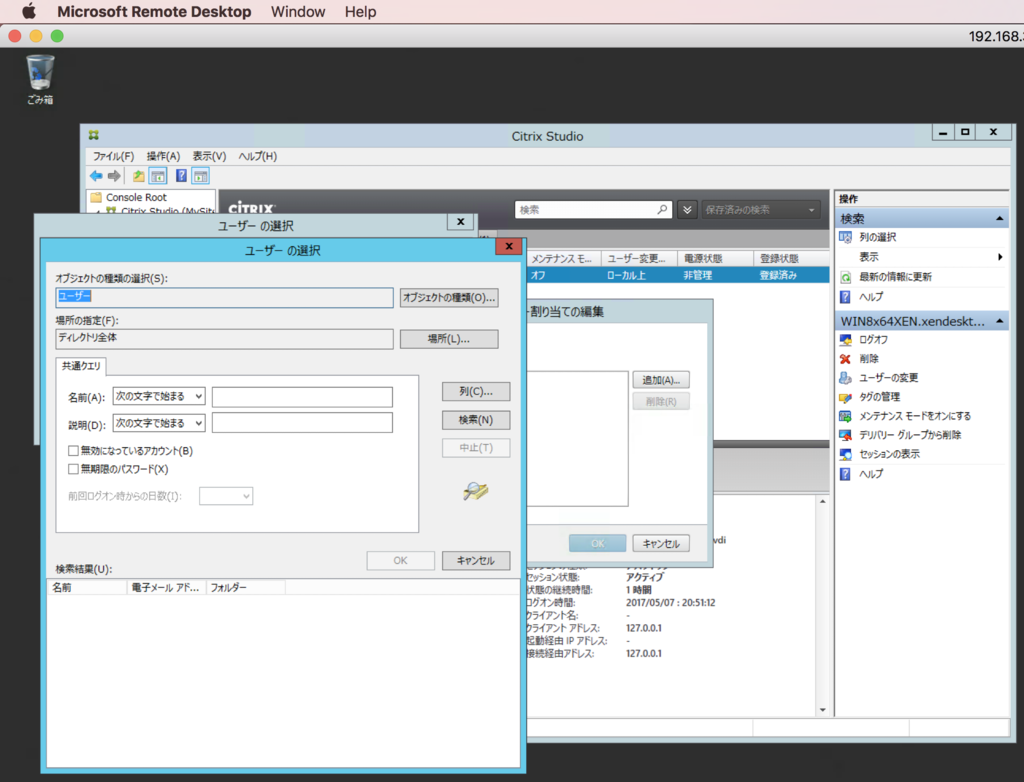Click キャンセル in the 割り当ての編集 dialog
The height and width of the screenshot is (782, 1024).
tap(661, 544)
